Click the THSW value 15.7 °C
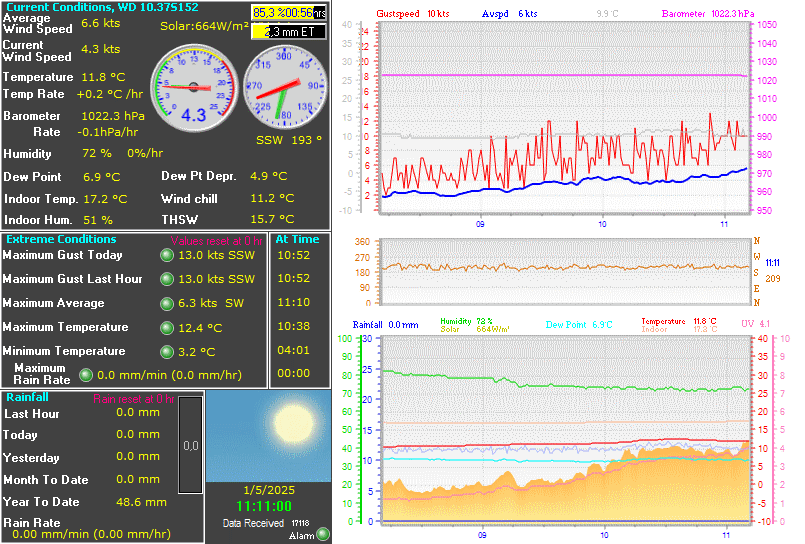The height and width of the screenshot is (544, 805). click(272, 219)
